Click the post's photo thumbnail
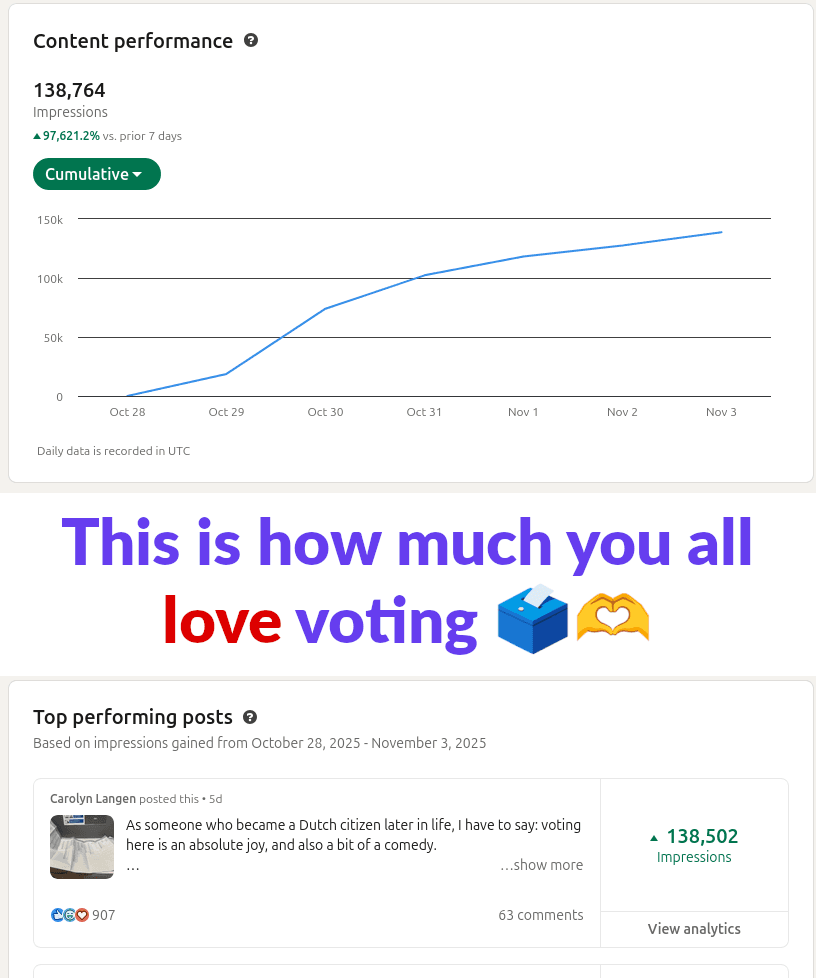The height and width of the screenshot is (978, 816). tap(82, 846)
